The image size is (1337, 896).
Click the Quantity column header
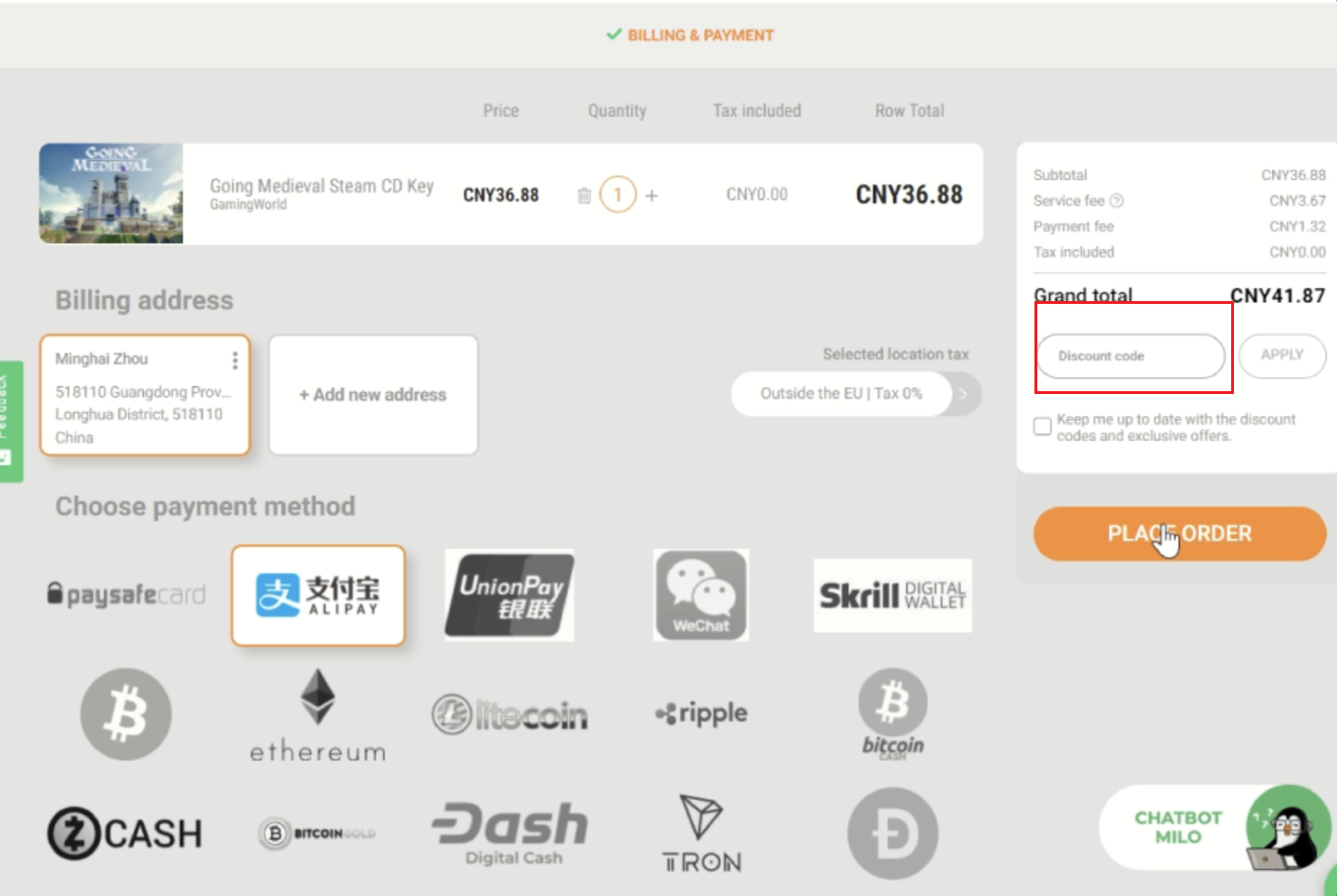tap(617, 111)
